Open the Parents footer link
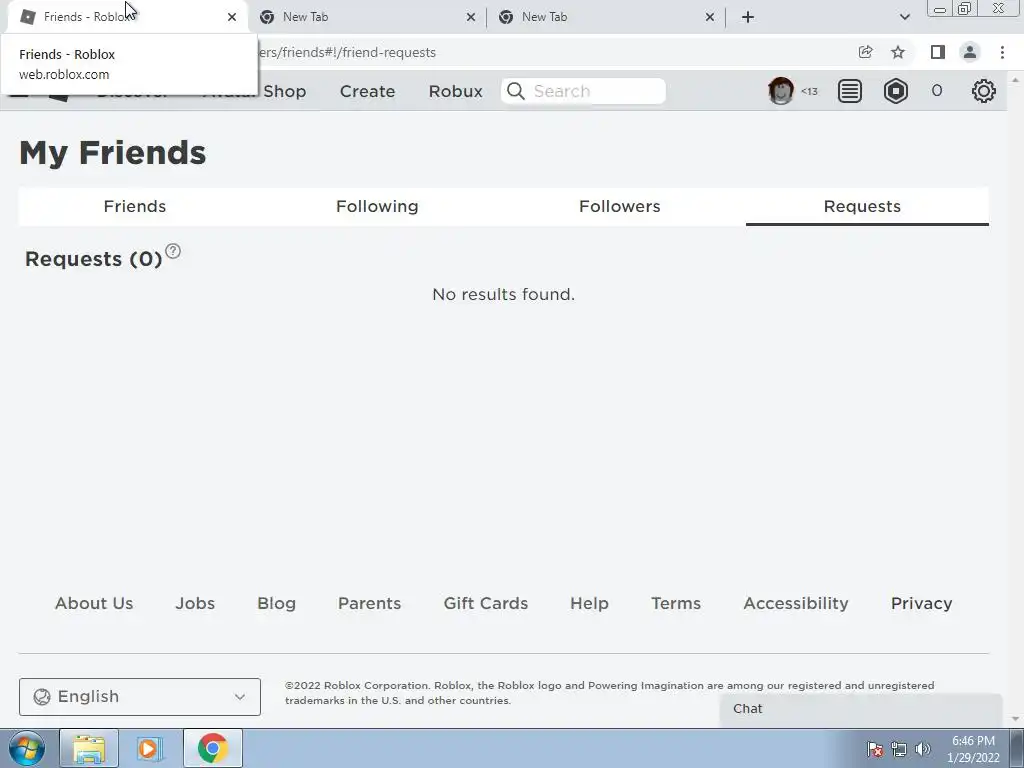The height and width of the screenshot is (768, 1024). point(369,603)
